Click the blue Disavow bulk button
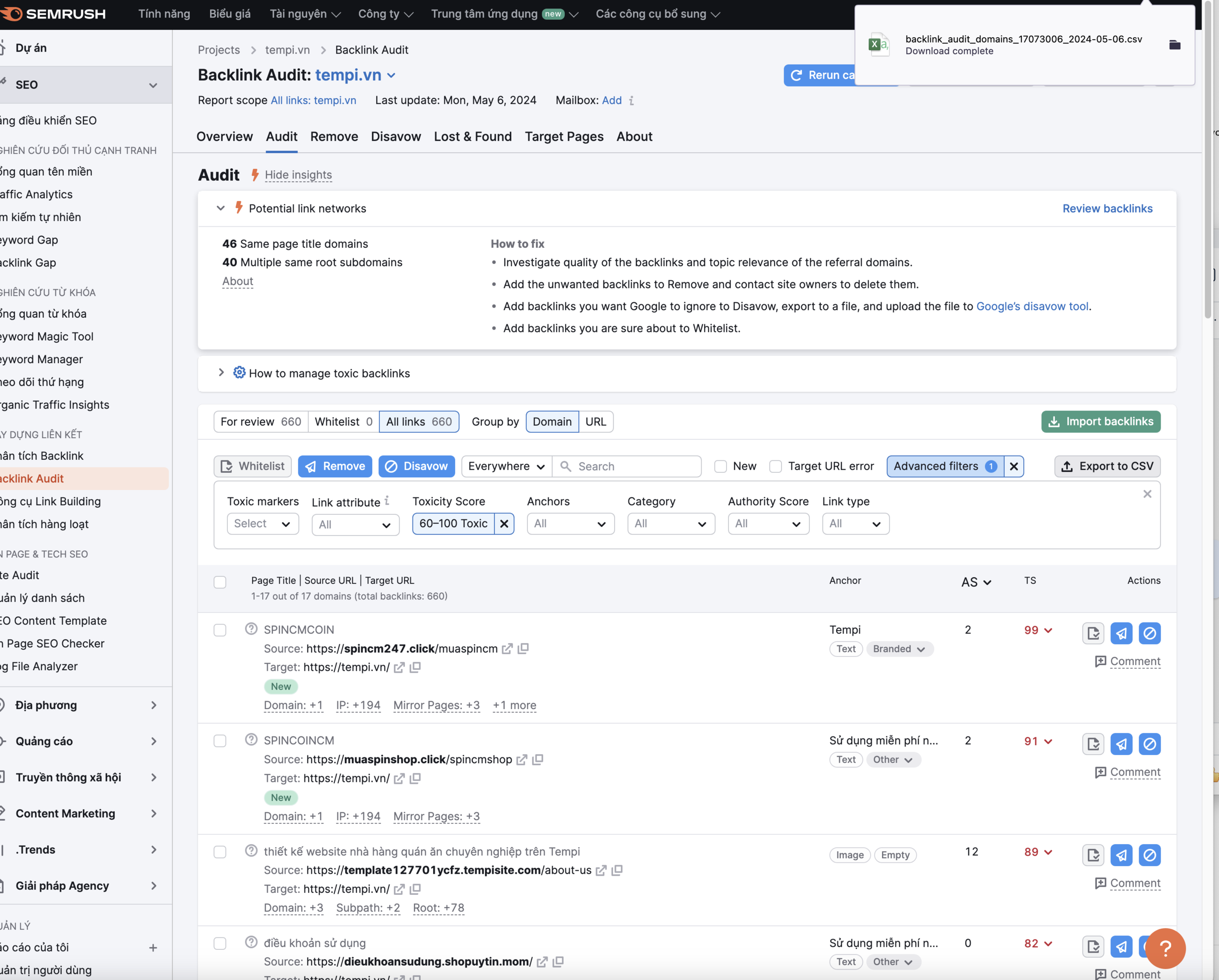 416,466
